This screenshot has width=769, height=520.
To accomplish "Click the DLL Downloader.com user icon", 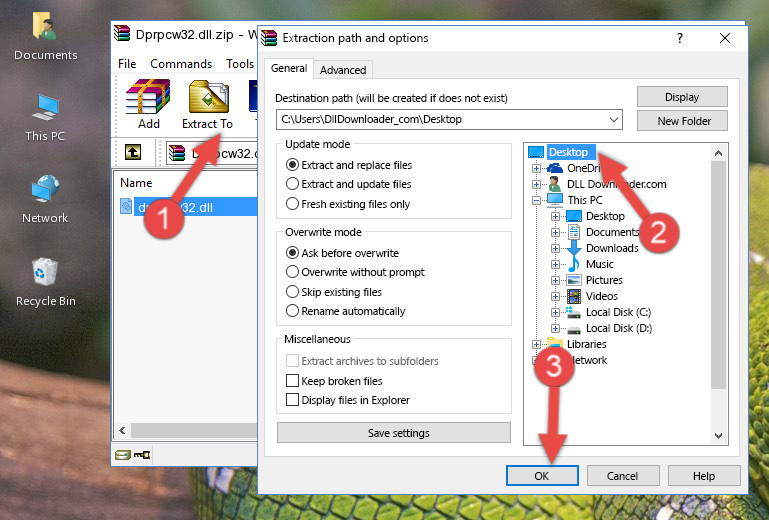I will pos(555,184).
